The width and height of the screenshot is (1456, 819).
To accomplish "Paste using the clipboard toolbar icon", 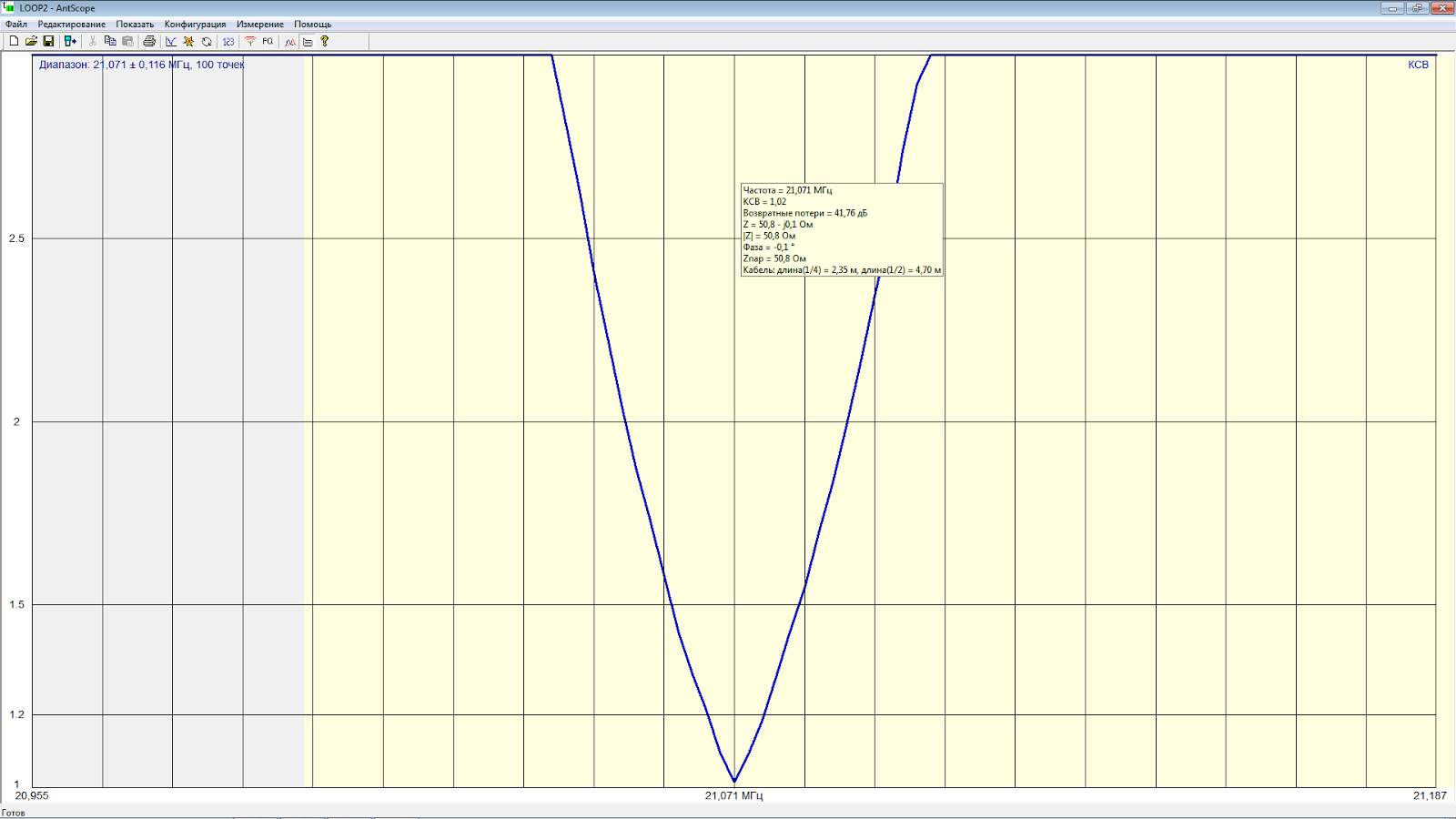I will click(x=127, y=41).
